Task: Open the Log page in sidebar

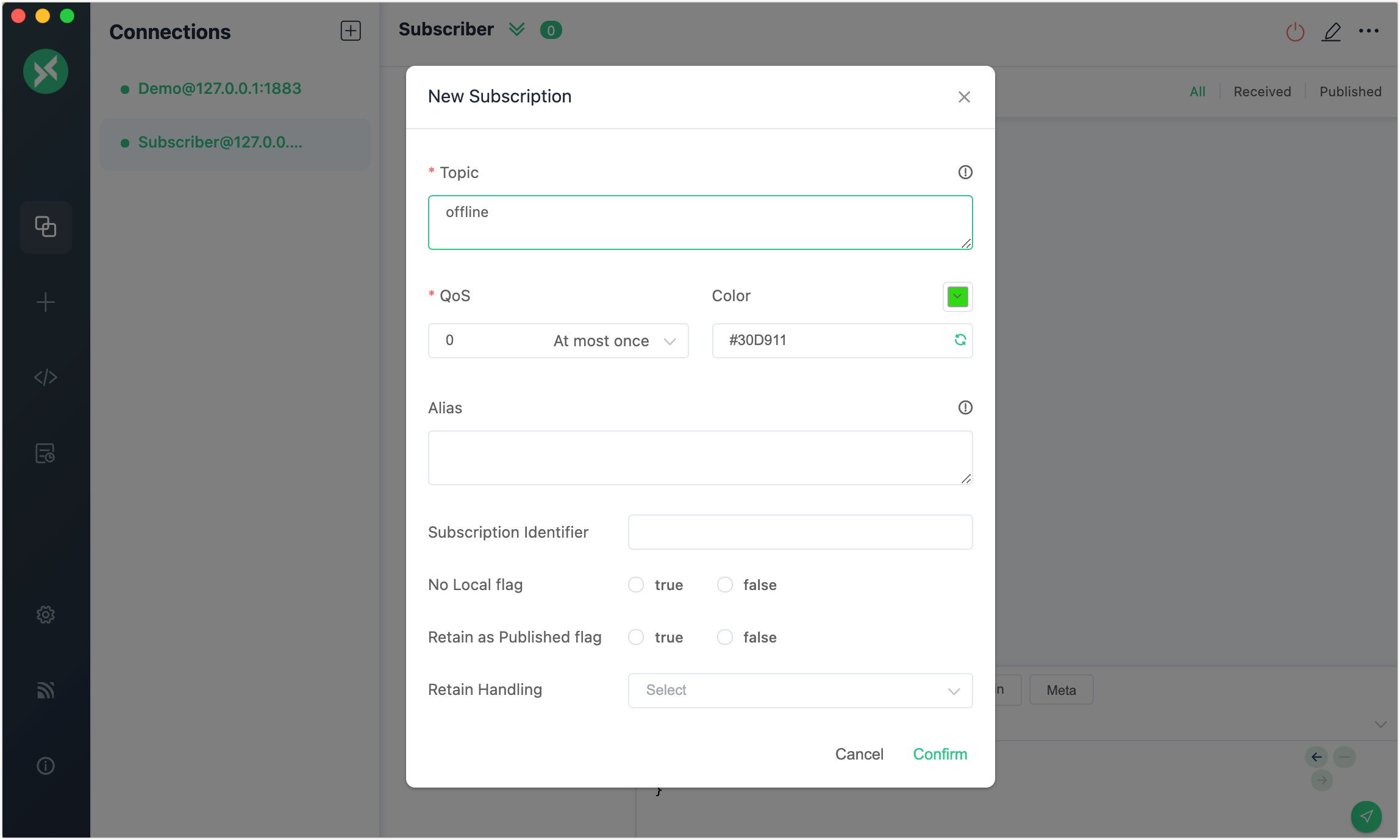Action: (x=46, y=454)
